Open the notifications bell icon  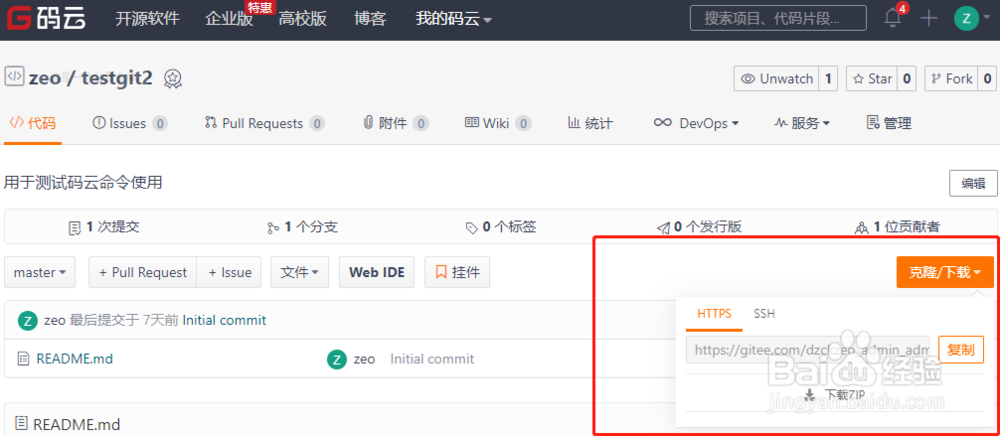click(893, 18)
